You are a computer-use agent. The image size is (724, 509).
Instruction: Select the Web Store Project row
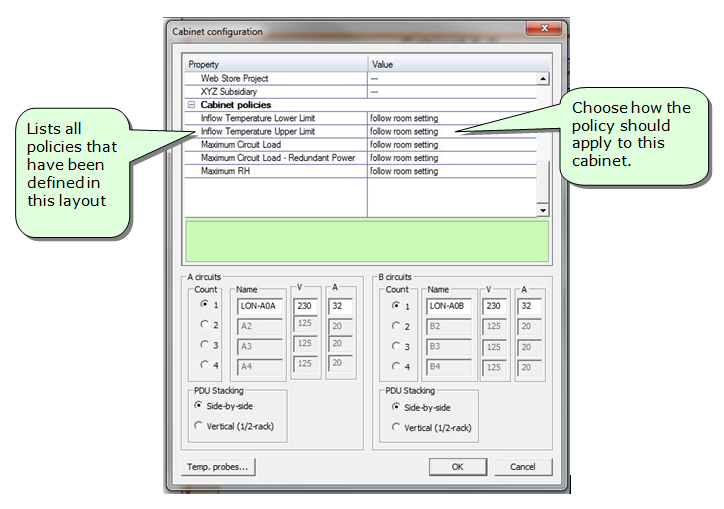[x=275, y=78]
